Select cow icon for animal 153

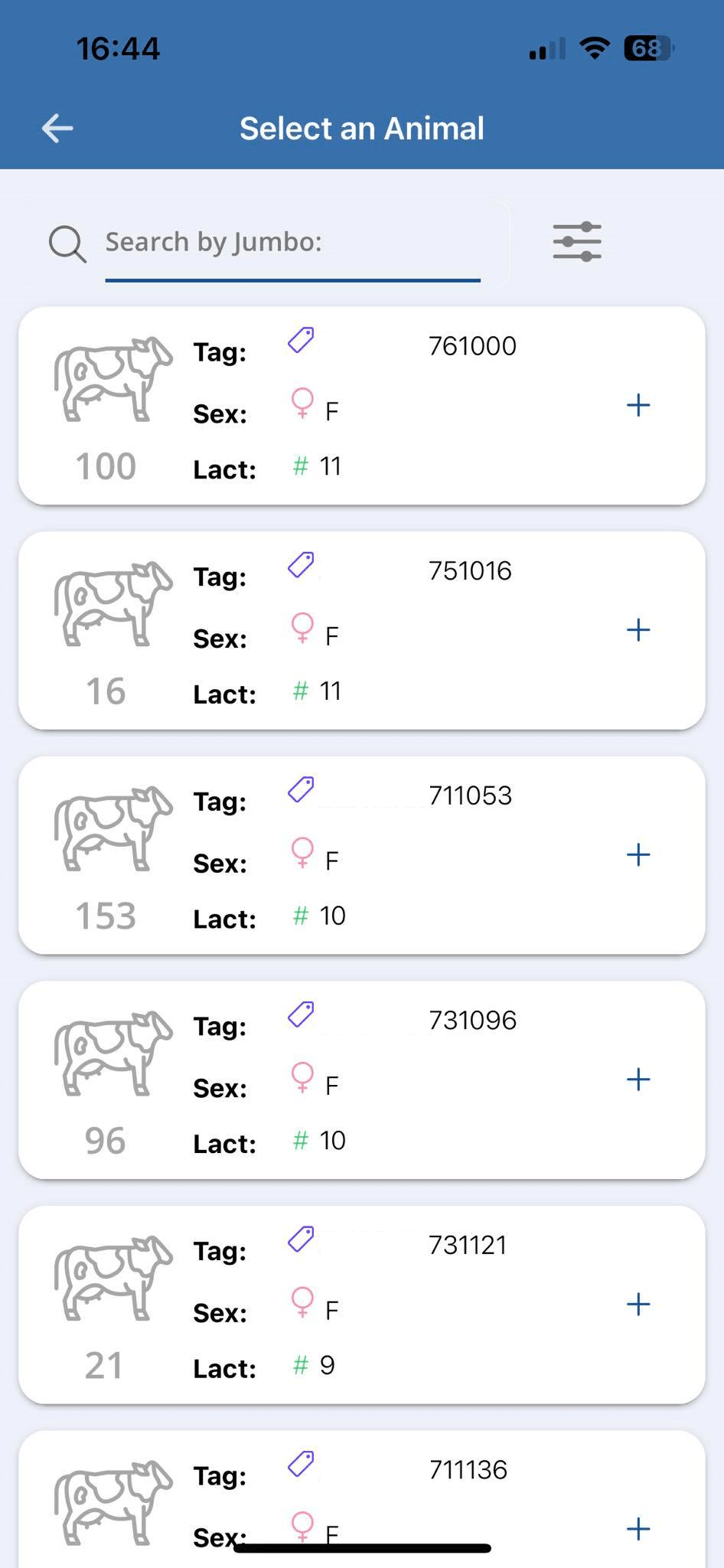(x=113, y=828)
